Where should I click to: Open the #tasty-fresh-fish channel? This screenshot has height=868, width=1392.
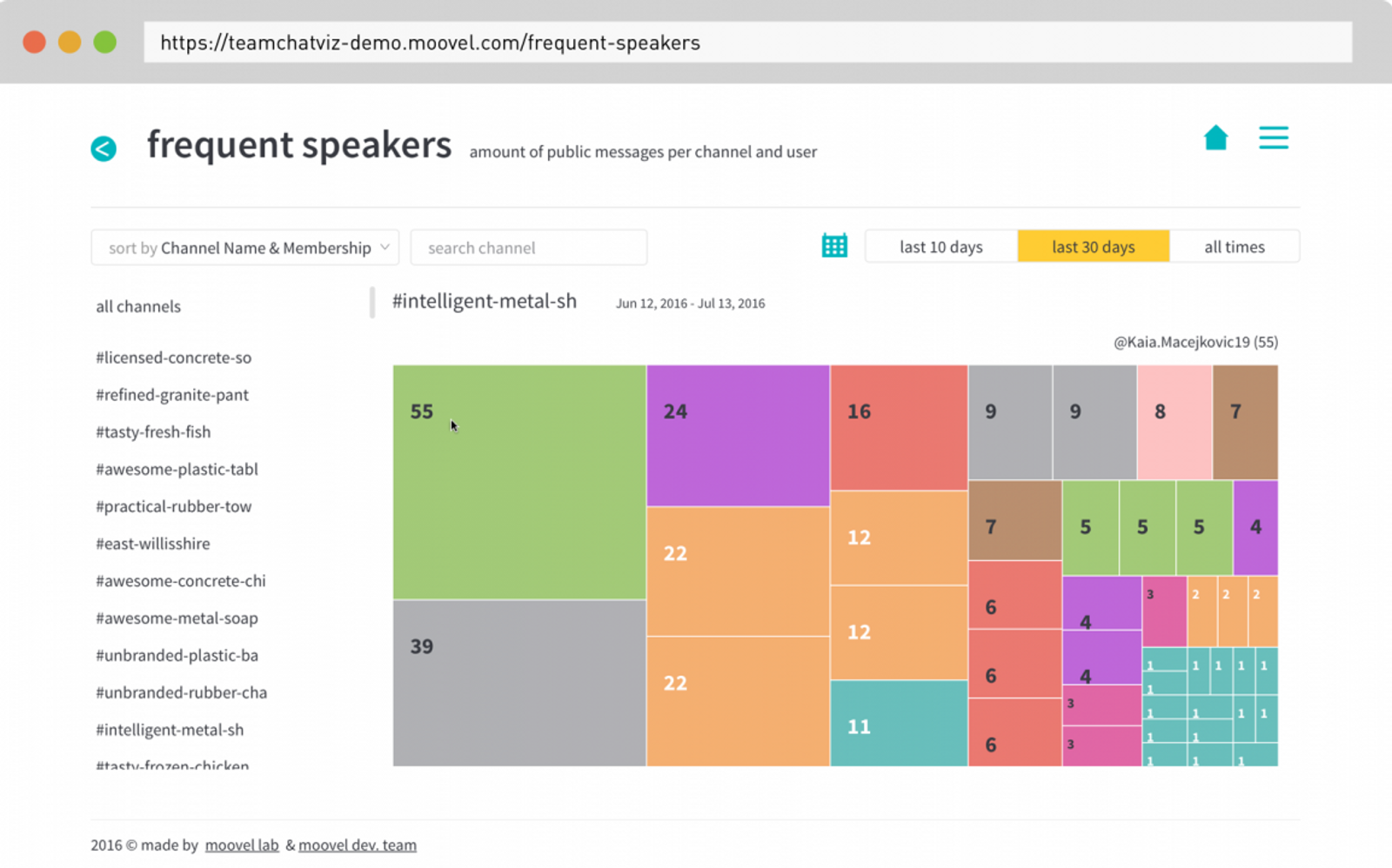coord(153,432)
